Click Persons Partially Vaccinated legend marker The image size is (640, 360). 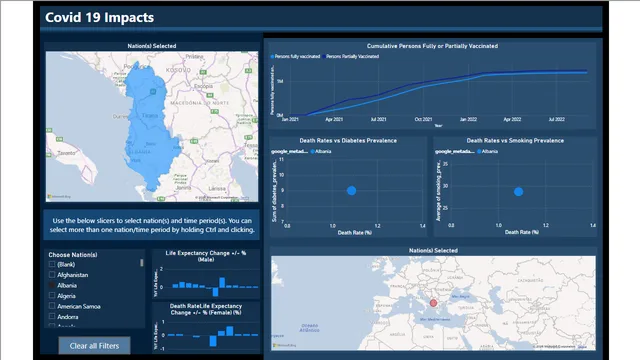coord(324,57)
